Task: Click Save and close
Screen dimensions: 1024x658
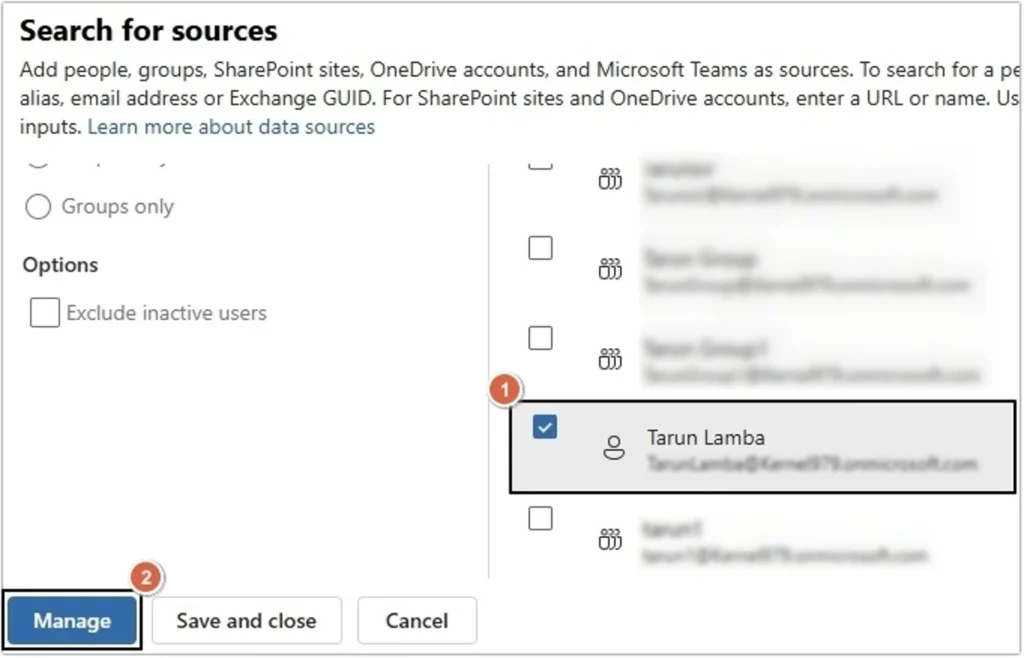Action: coord(246,620)
